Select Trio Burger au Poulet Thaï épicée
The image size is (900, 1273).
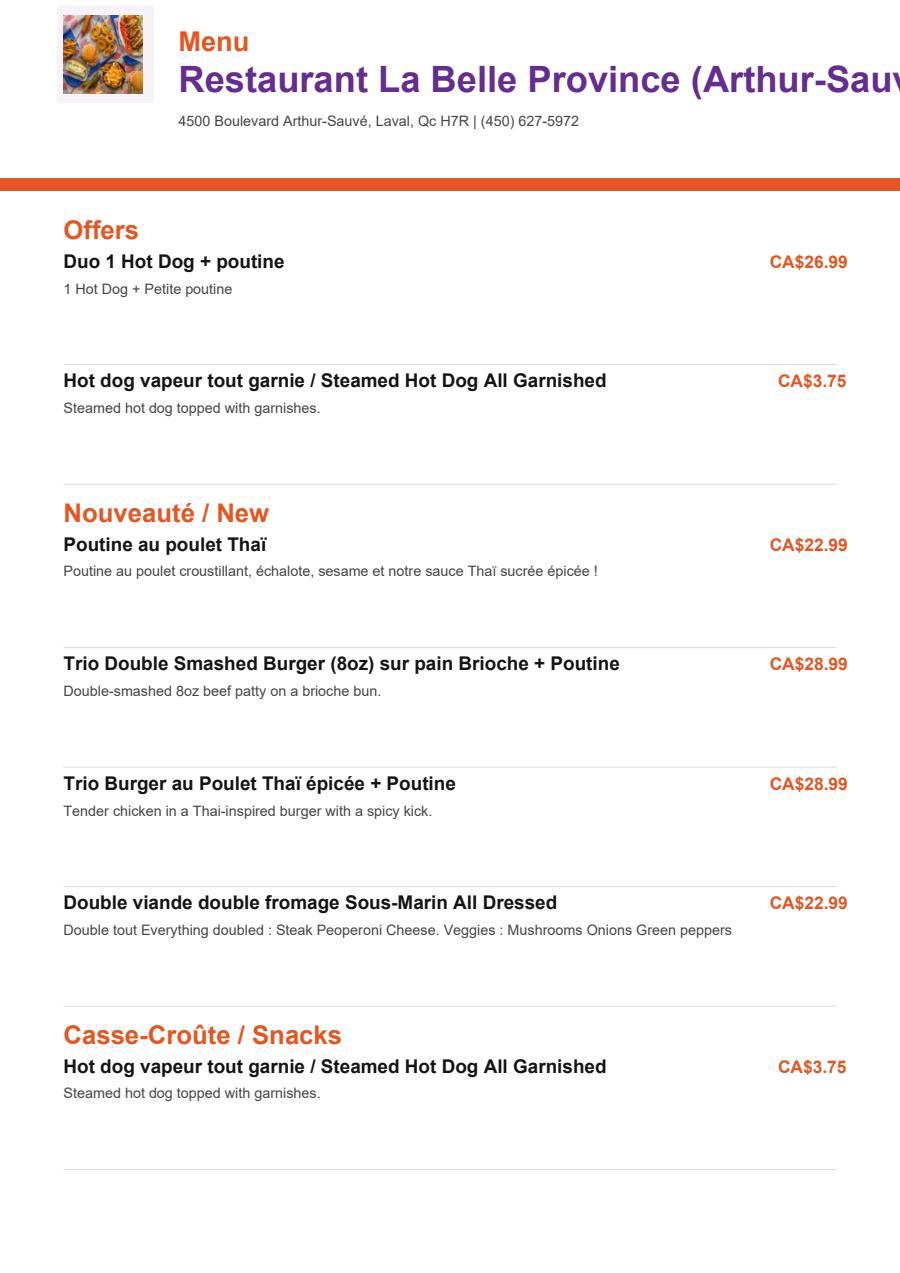(x=260, y=783)
